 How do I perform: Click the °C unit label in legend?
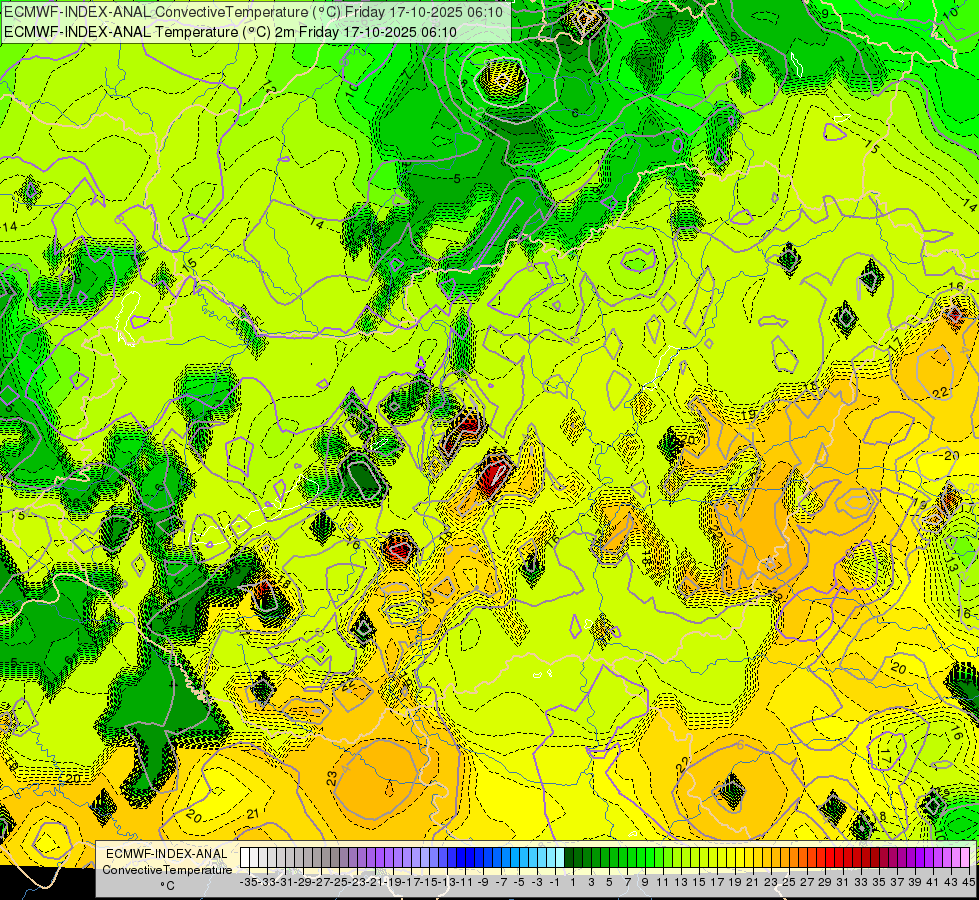[167, 886]
